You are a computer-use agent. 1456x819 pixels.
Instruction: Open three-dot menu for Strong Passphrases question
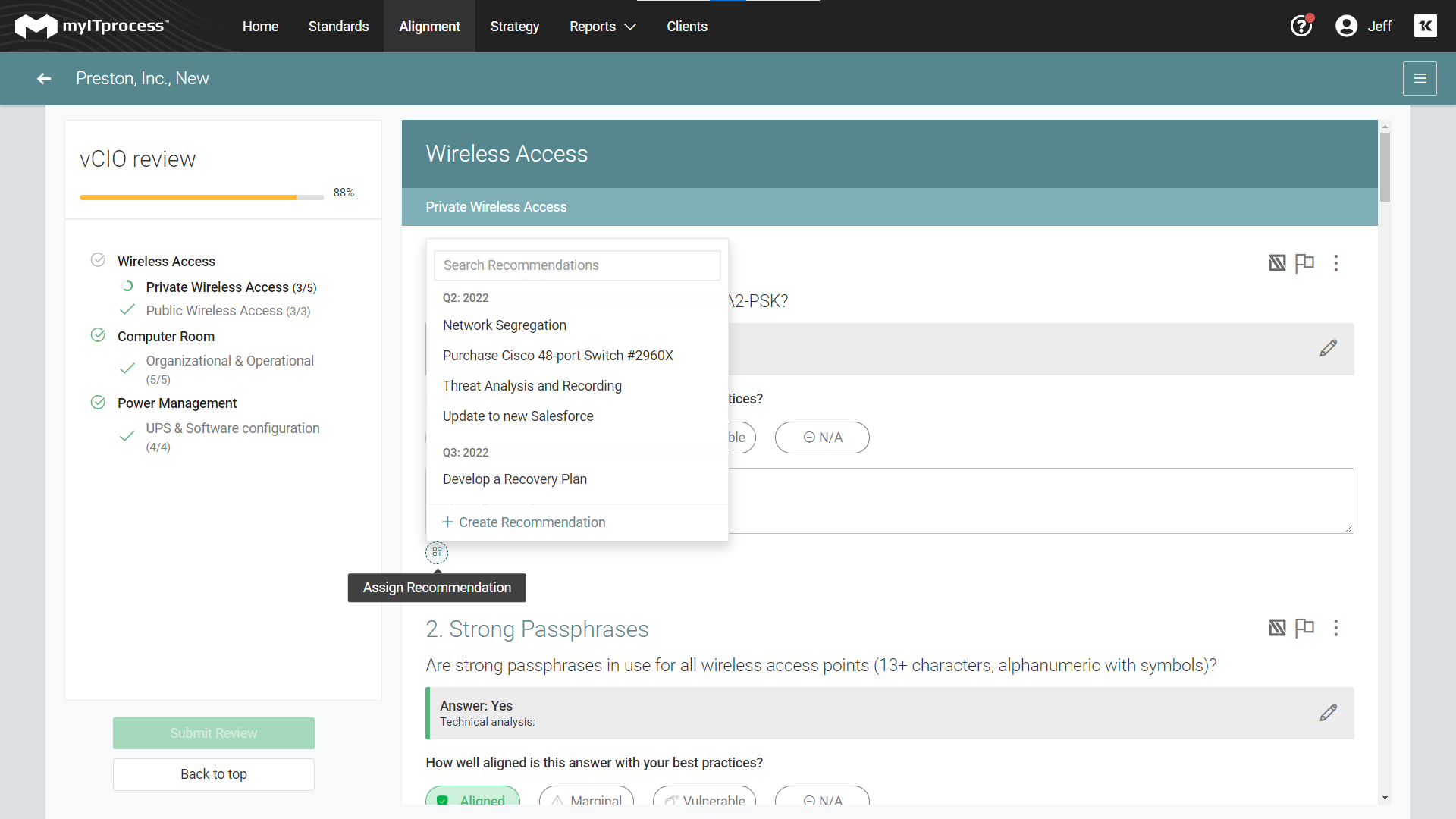coord(1335,628)
